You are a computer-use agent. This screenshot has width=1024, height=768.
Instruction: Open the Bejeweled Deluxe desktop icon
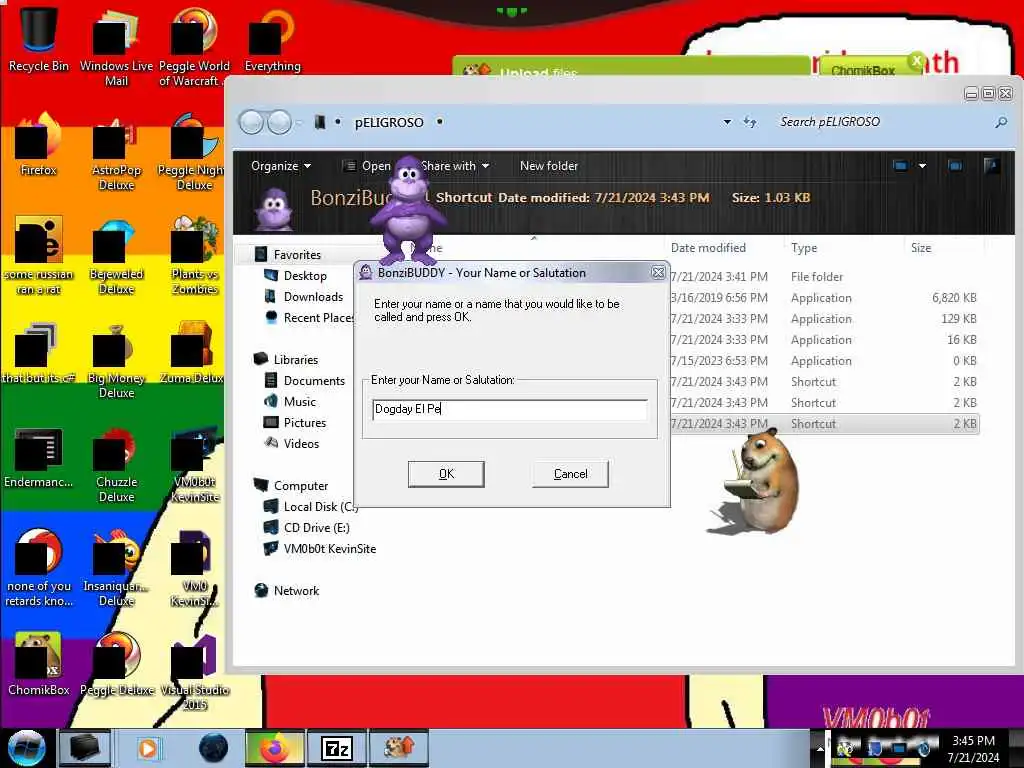coord(116,256)
